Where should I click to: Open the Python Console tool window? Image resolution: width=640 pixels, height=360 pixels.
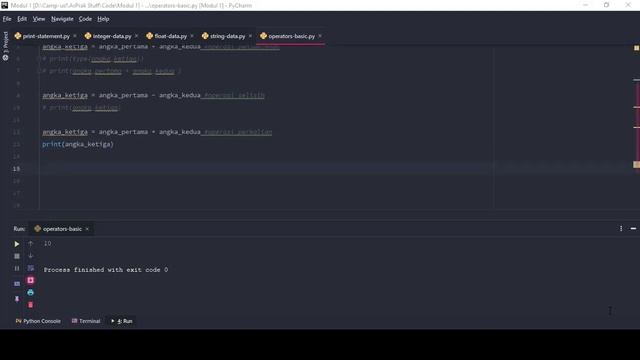[x=38, y=321]
